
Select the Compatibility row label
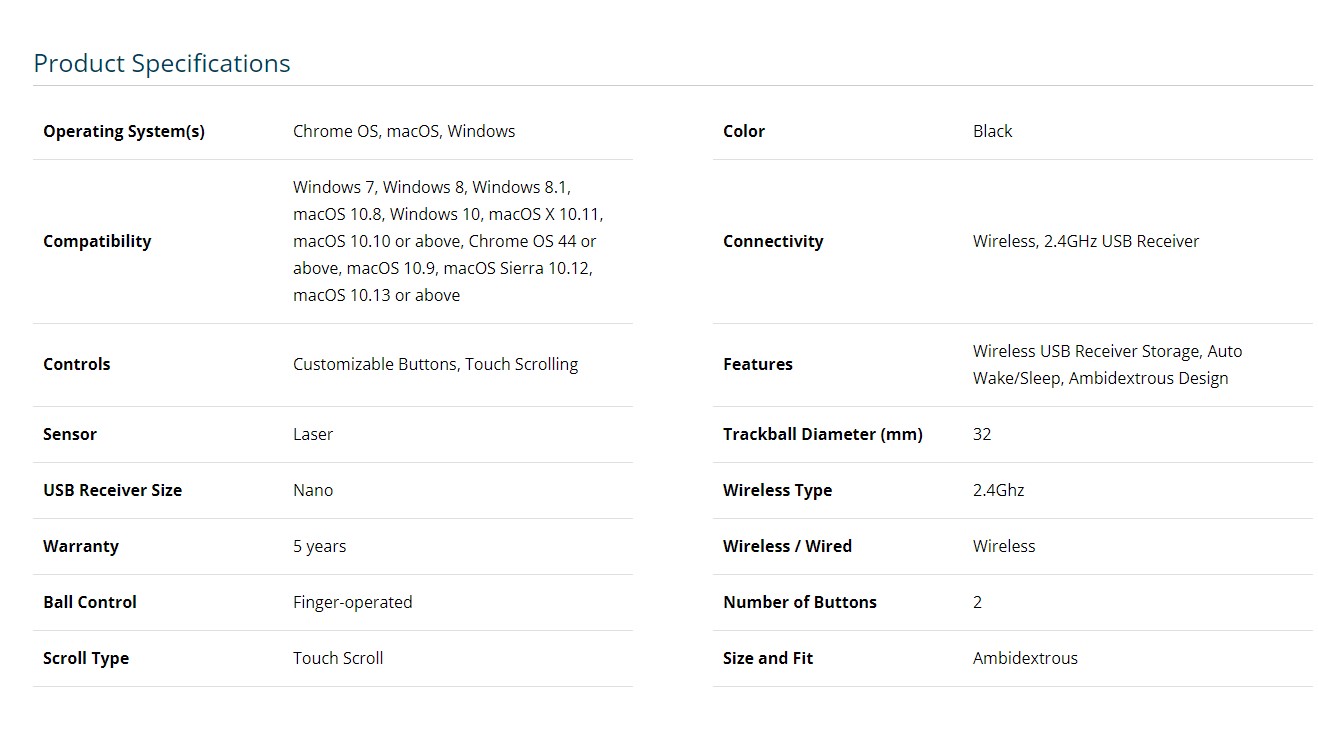point(97,241)
